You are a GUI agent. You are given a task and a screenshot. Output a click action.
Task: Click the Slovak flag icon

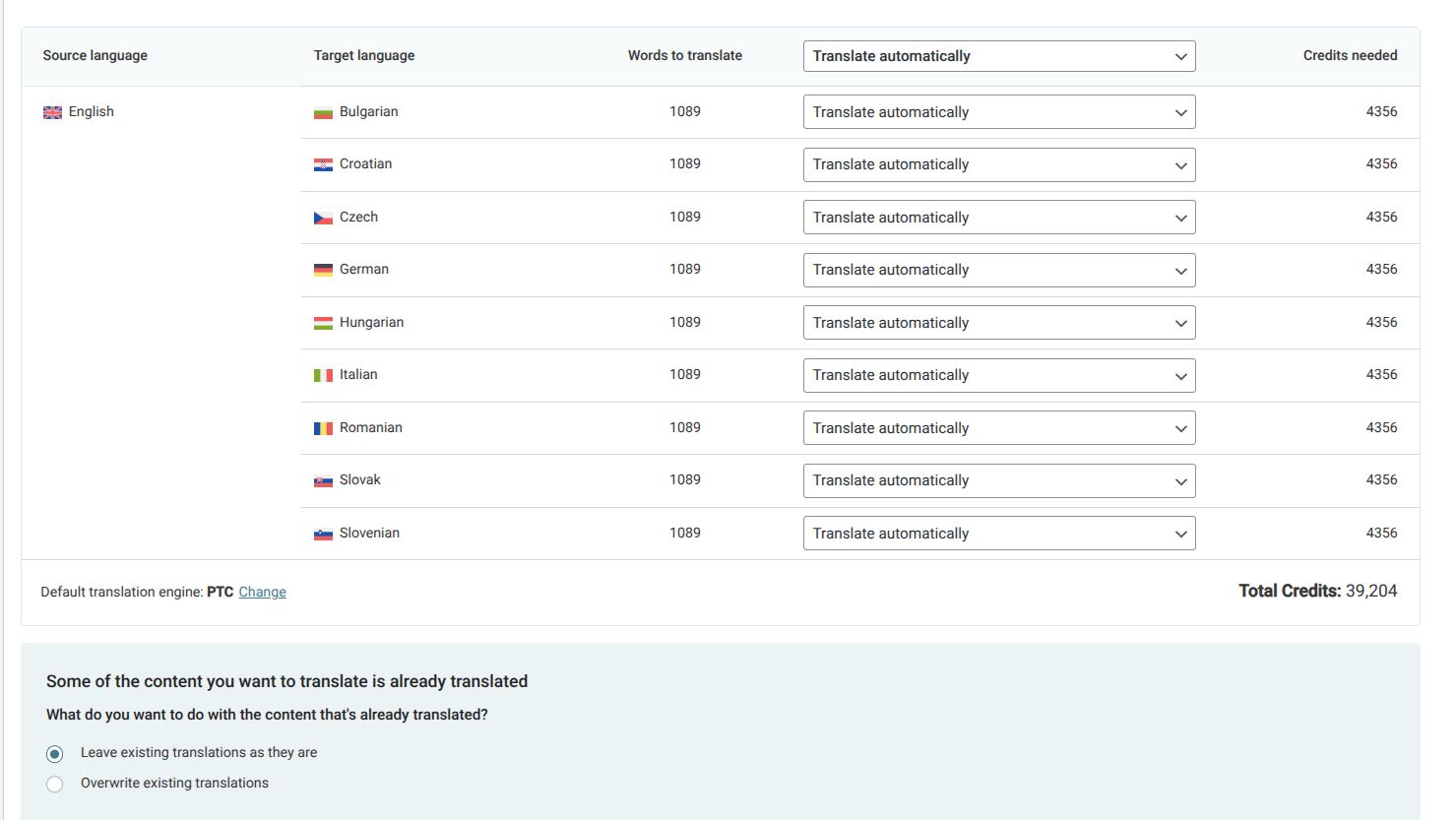point(323,480)
